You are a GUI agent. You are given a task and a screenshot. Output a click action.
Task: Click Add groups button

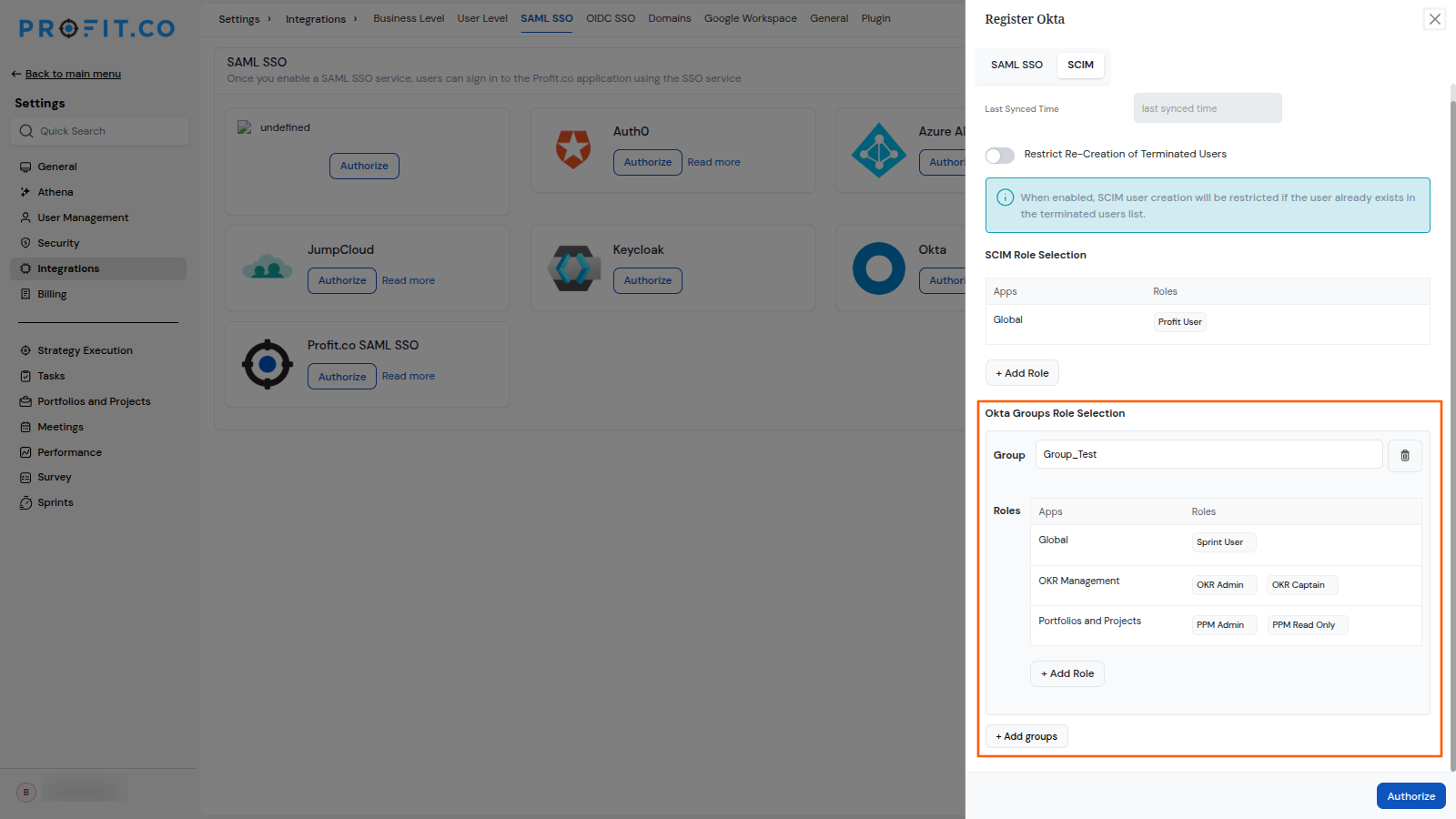point(1026,737)
